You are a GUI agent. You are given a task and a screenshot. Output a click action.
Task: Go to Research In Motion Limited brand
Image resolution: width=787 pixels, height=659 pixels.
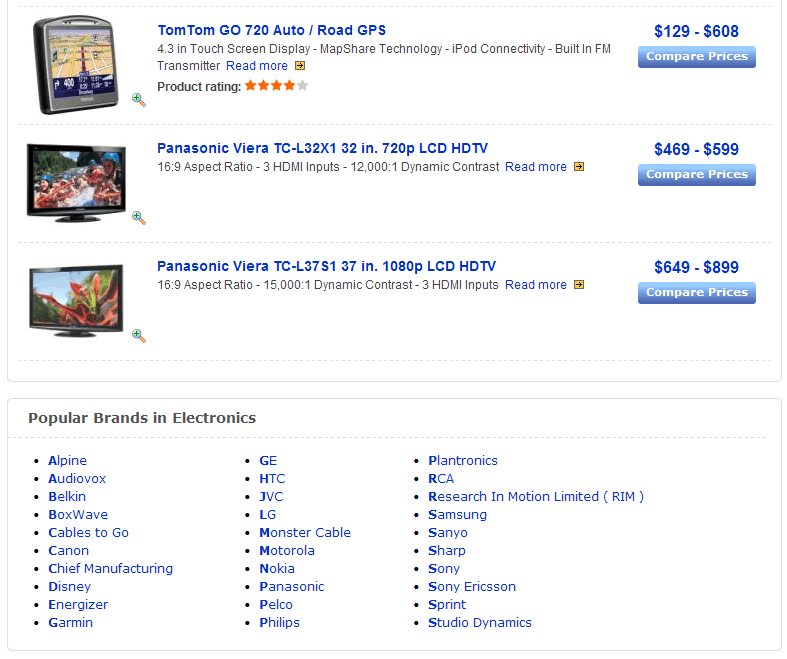pos(536,496)
